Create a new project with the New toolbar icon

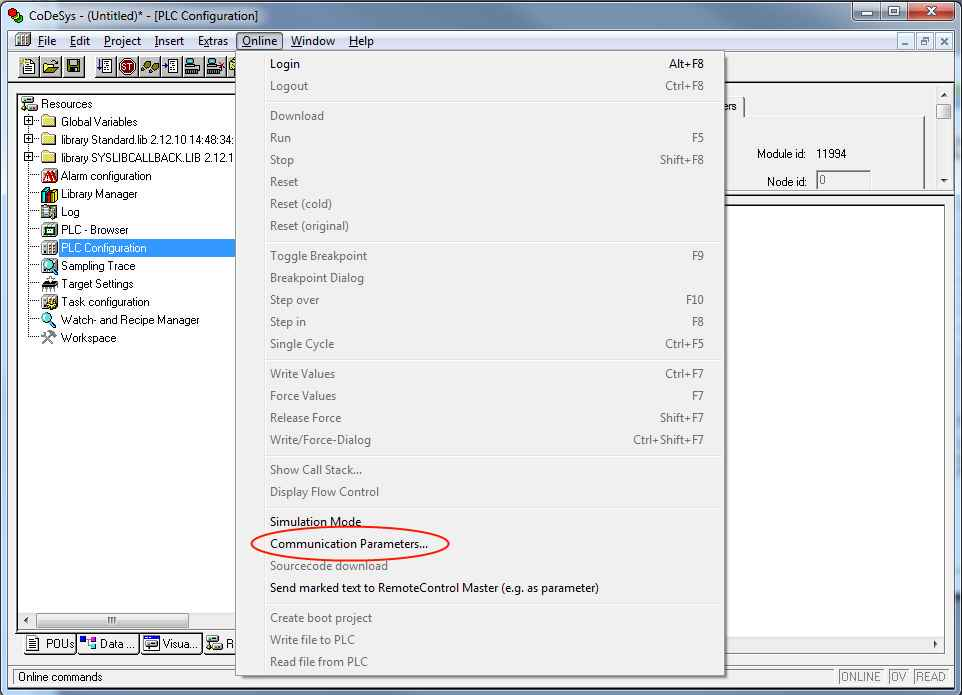point(28,66)
